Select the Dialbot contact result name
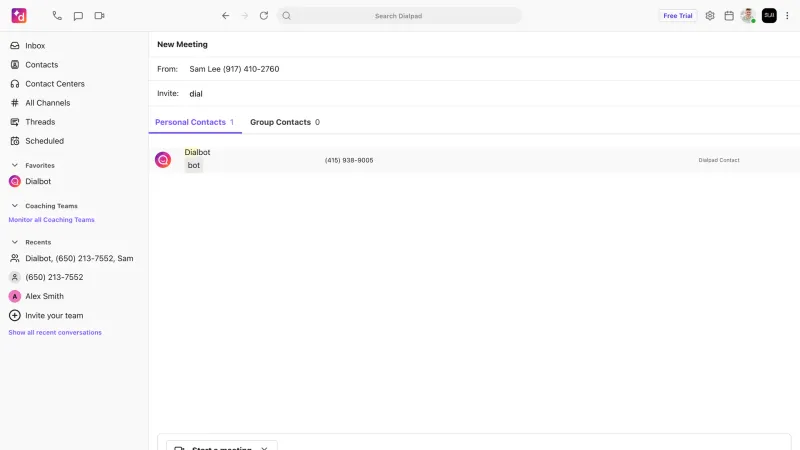Image resolution: width=800 pixels, height=450 pixels. pos(197,152)
